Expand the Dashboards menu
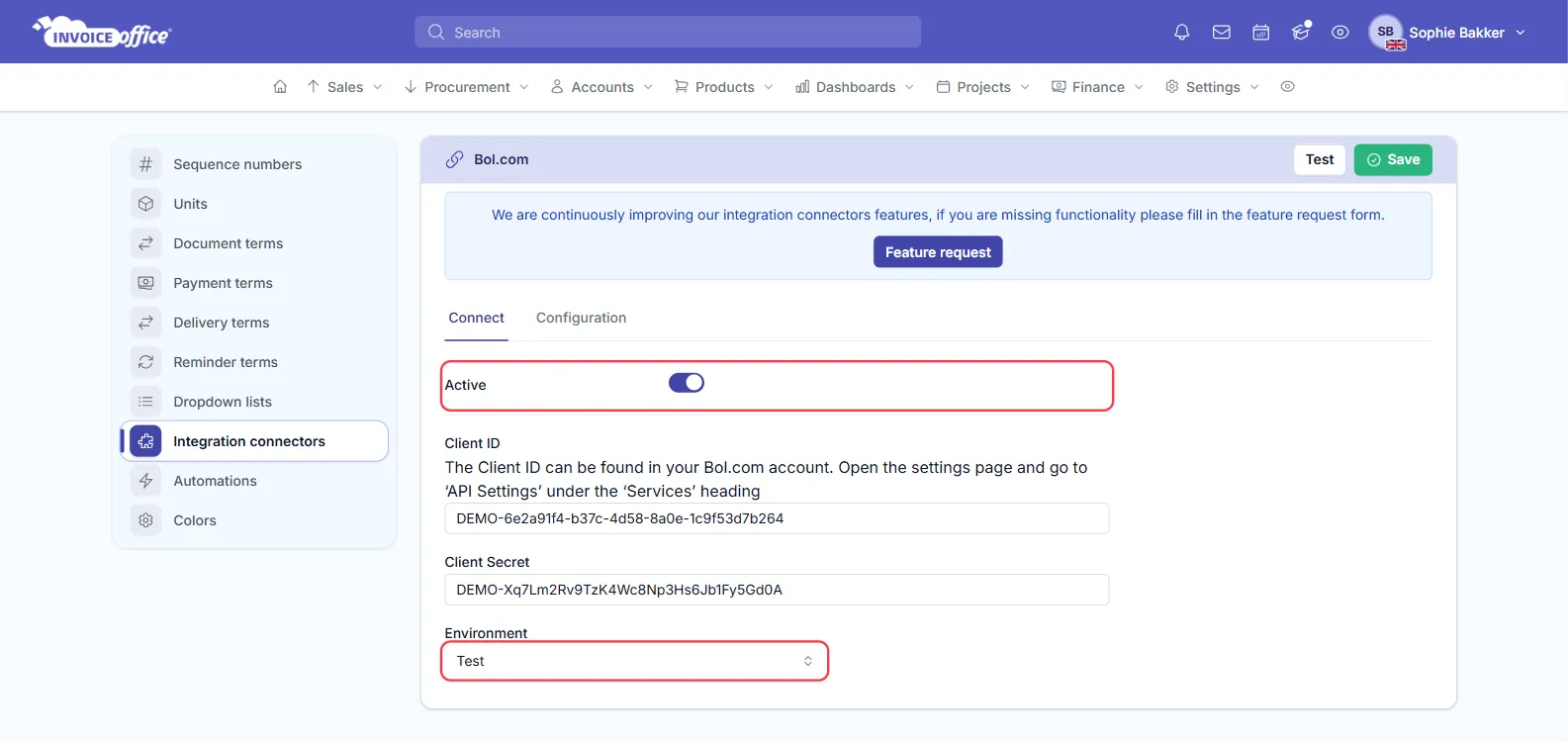This screenshot has height=742, width=1568. tap(855, 87)
